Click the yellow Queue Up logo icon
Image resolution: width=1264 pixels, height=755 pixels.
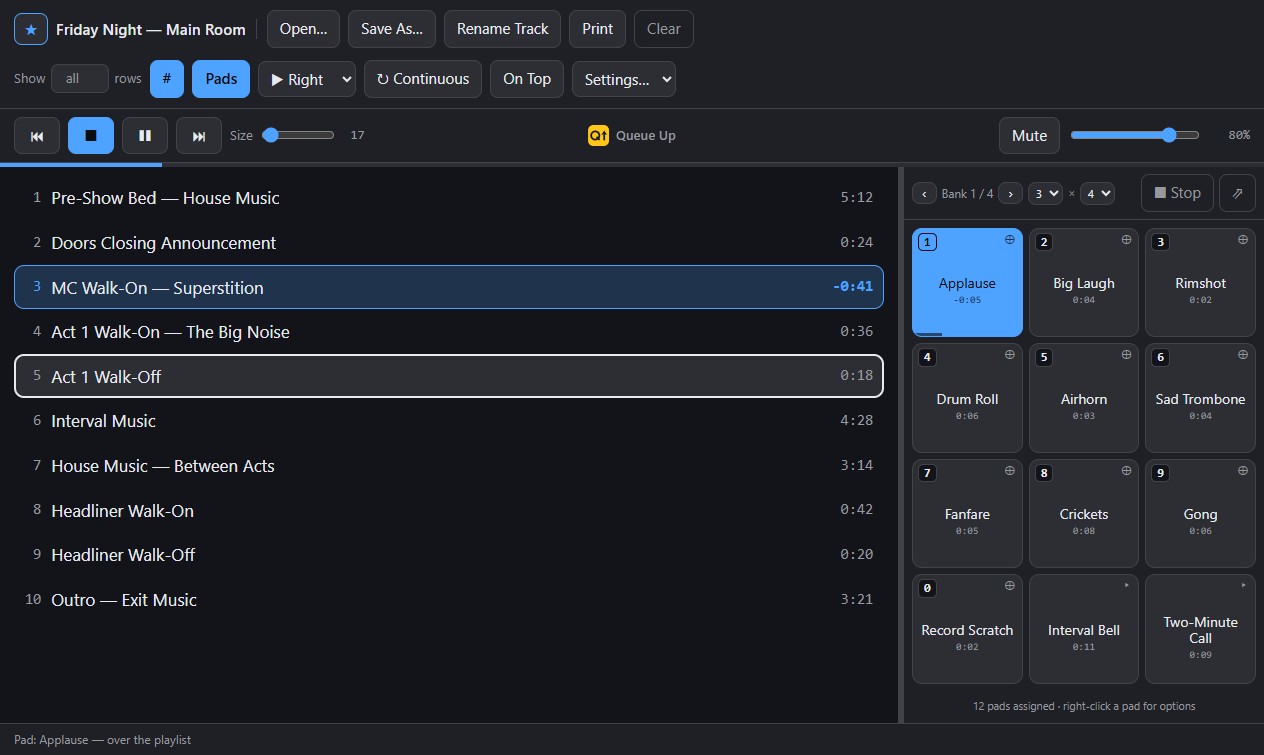pyautogui.click(x=598, y=136)
